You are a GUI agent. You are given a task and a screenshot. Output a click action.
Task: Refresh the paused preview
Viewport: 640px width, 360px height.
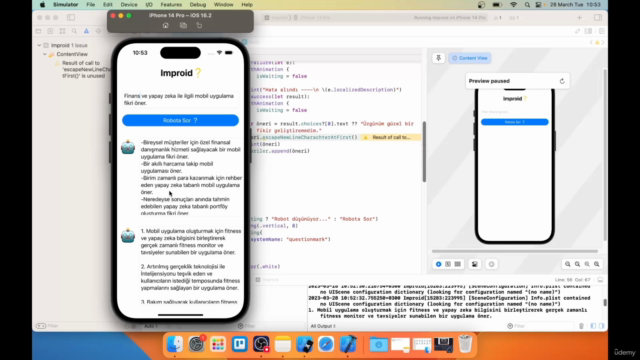(562, 81)
